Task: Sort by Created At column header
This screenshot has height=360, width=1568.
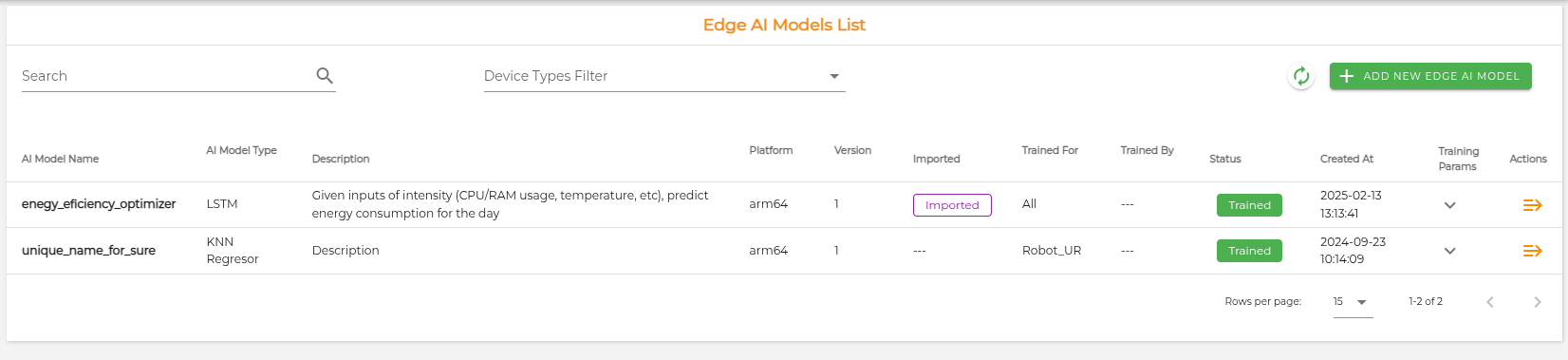Action: [1347, 159]
